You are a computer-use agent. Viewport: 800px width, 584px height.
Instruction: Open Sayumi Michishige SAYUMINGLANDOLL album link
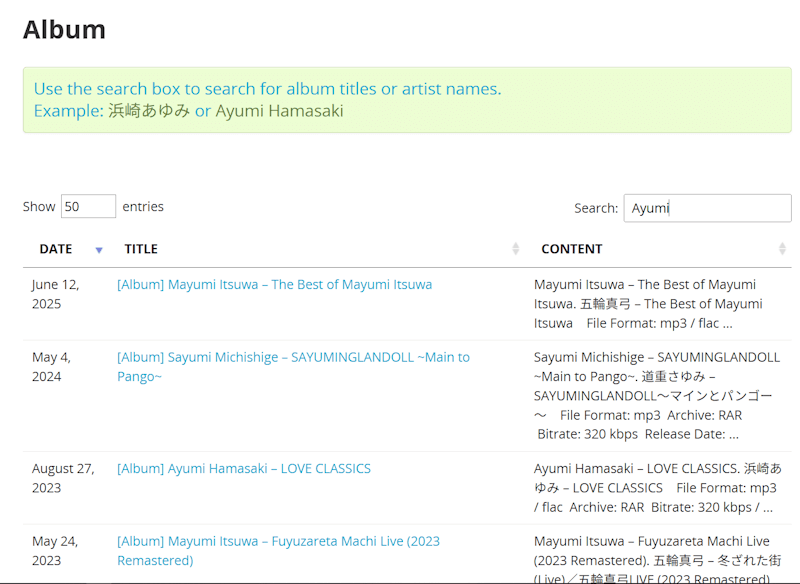[293, 367]
